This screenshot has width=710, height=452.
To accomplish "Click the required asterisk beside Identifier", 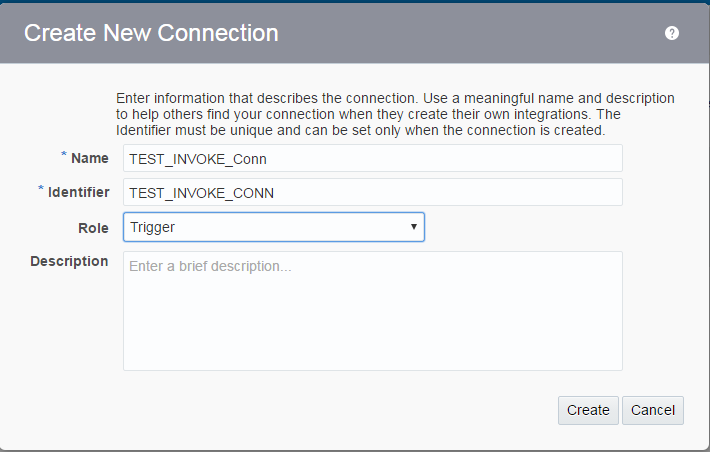I will point(41,190).
